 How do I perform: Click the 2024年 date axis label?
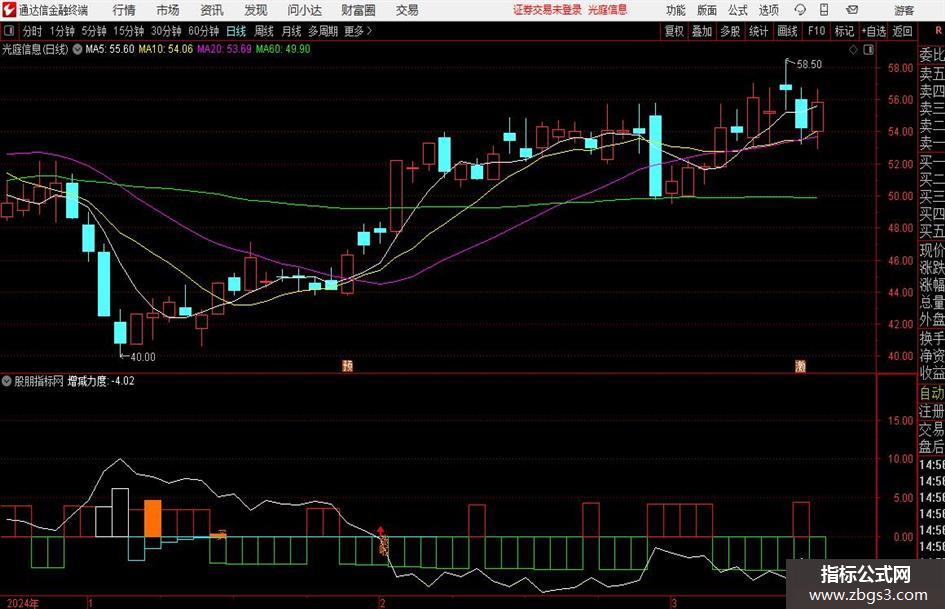tap(23, 603)
